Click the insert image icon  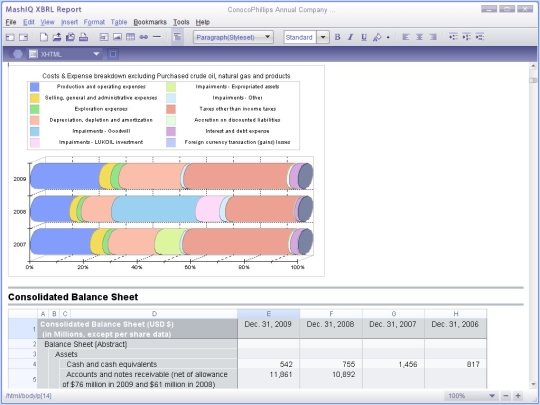pos(117,37)
